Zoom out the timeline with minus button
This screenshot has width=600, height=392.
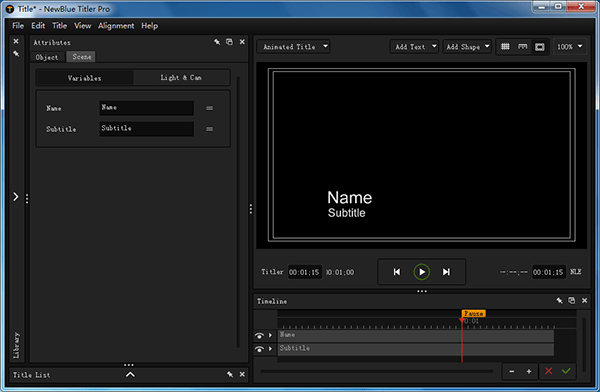(512, 371)
